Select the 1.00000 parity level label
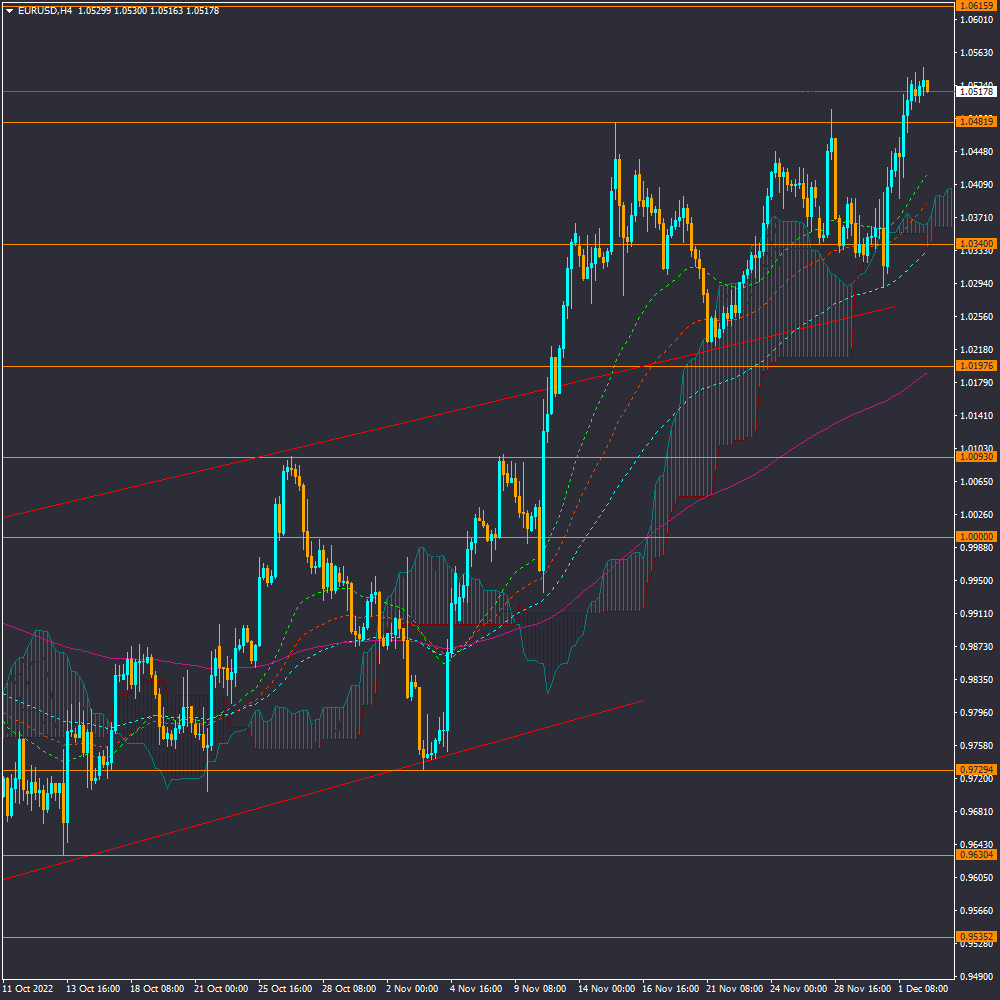 (975, 537)
